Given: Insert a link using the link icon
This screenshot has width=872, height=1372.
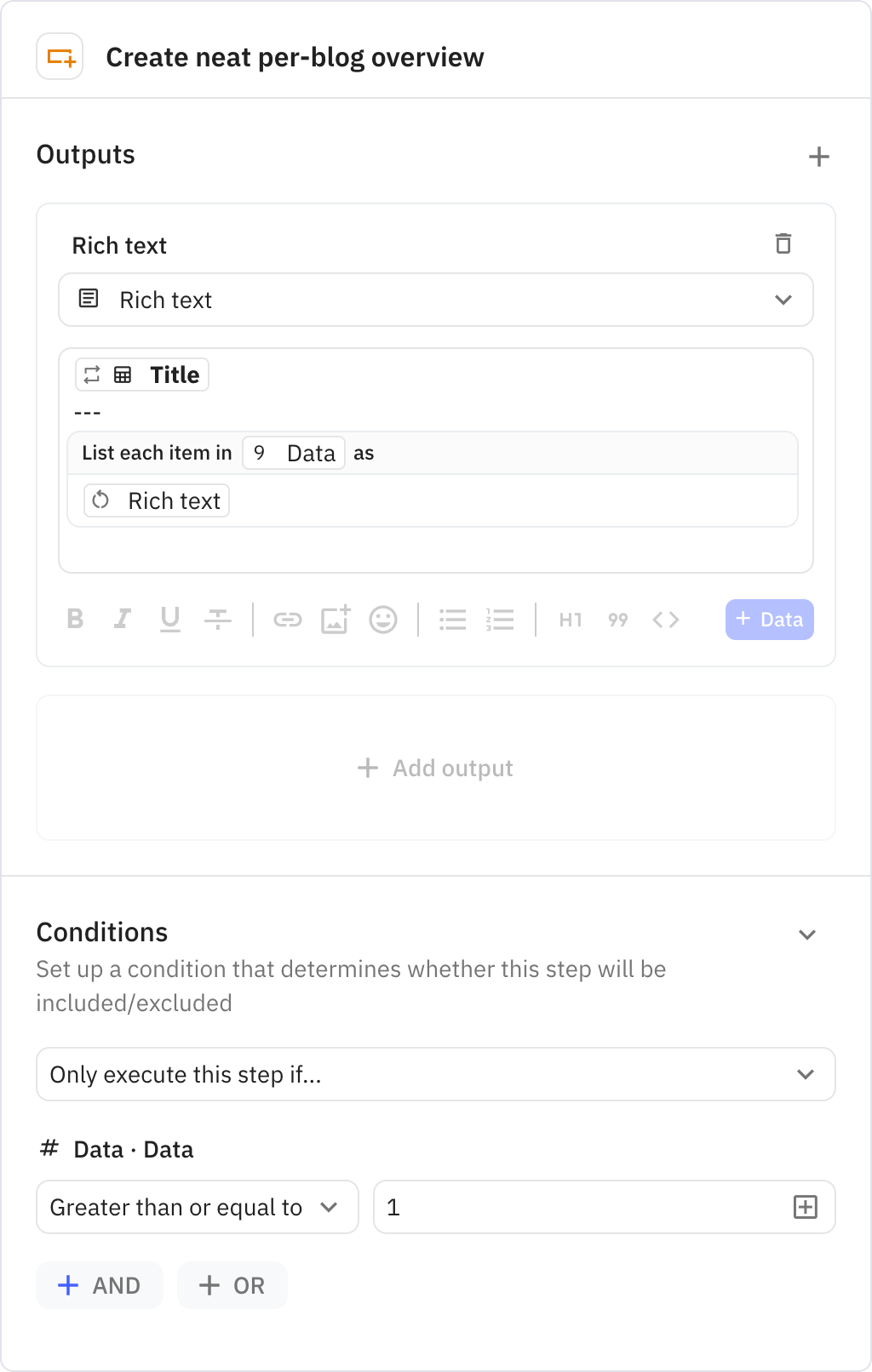Looking at the screenshot, I should coord(288,620).
